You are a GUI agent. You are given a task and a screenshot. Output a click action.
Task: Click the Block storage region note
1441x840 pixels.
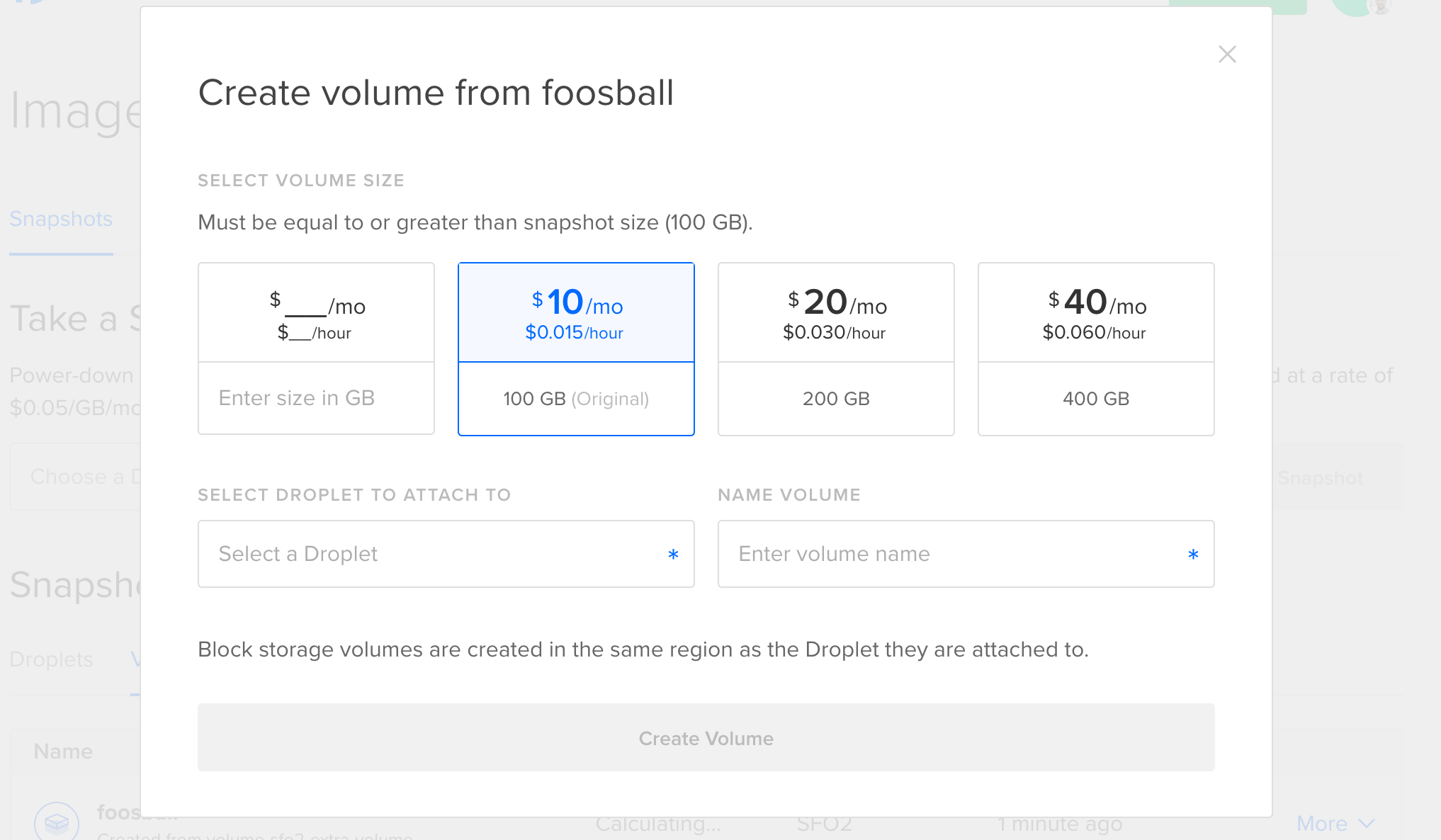click(643, 649)
